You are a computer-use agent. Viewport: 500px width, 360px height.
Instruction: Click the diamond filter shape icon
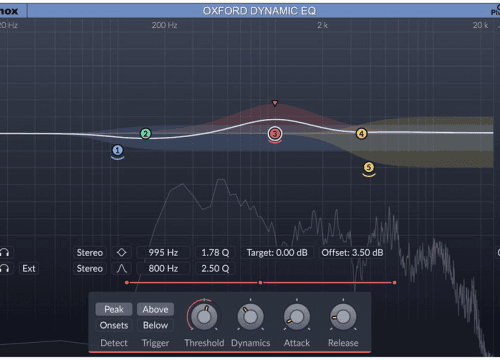pos(122,253)
